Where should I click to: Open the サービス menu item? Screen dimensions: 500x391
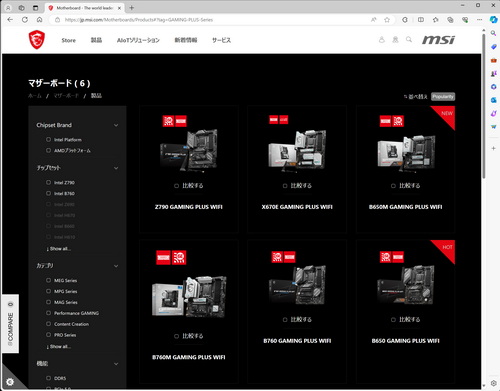(x=221, y=40)
